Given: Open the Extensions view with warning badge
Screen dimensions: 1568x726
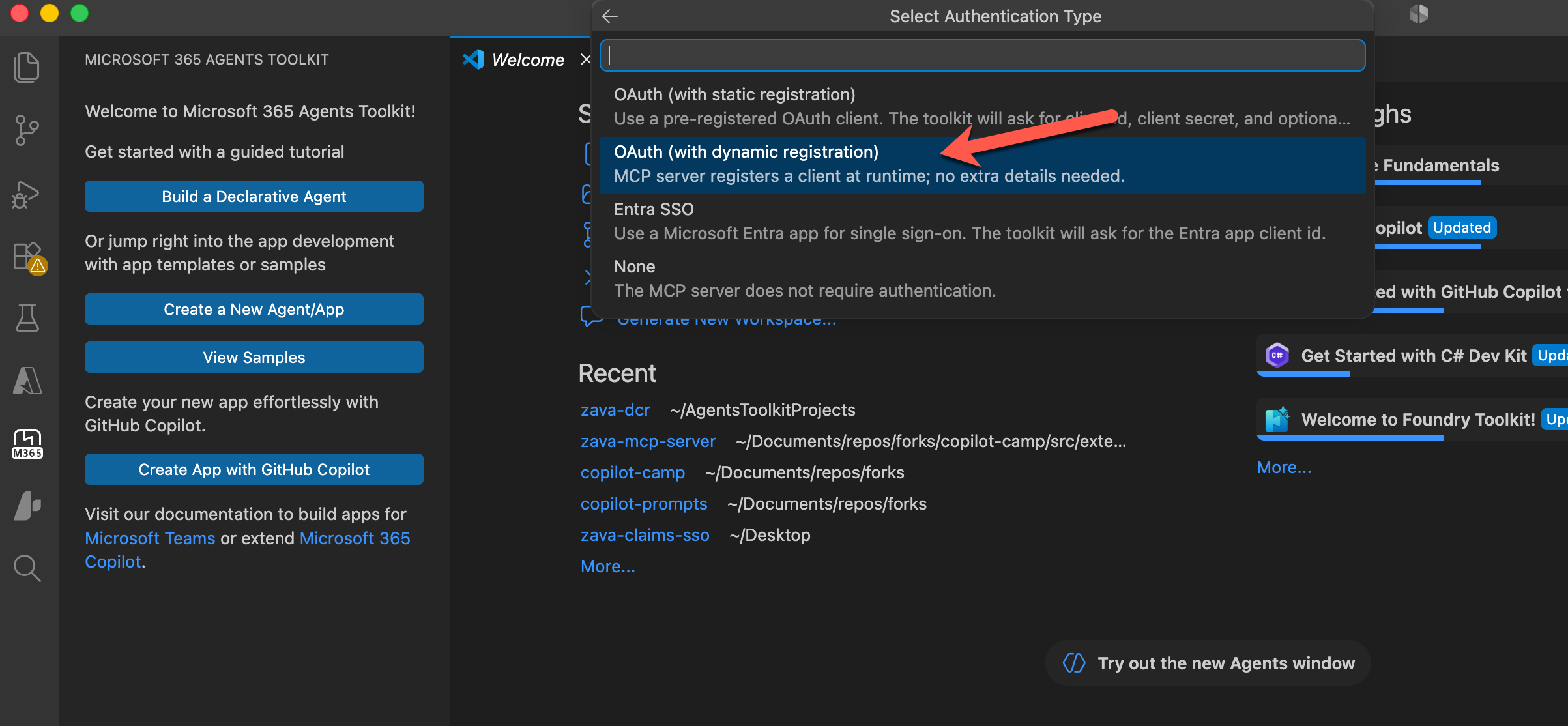Looking at the screenshot, I should point(29,257).
